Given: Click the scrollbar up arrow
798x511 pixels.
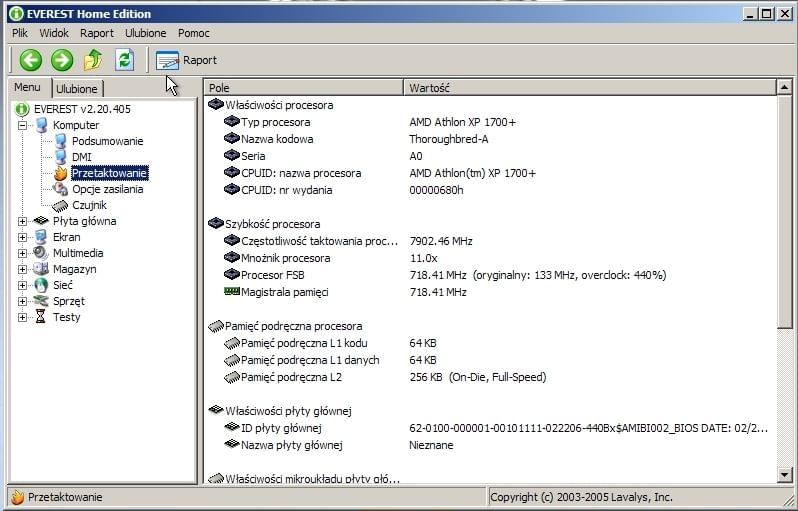Looking at the screenshot, I should [784, 88].
